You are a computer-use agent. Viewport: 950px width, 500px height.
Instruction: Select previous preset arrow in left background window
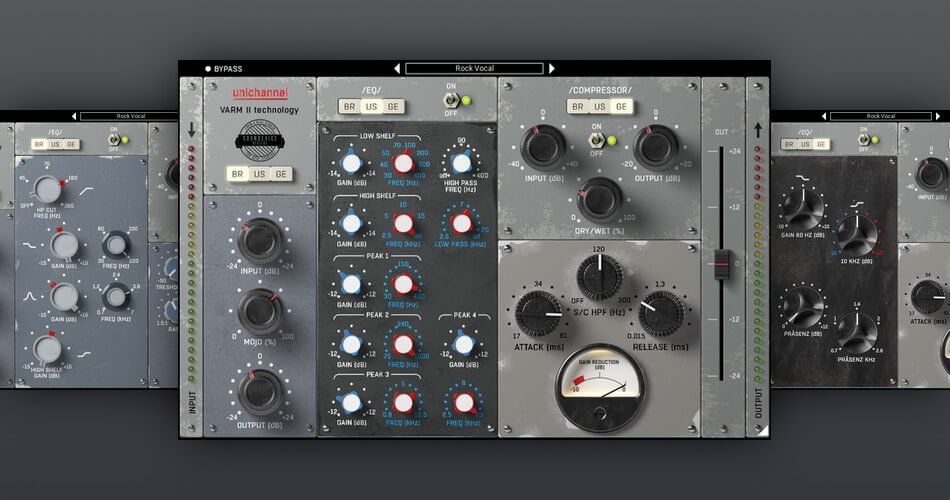pyautogui.click(x=74, y=116)
